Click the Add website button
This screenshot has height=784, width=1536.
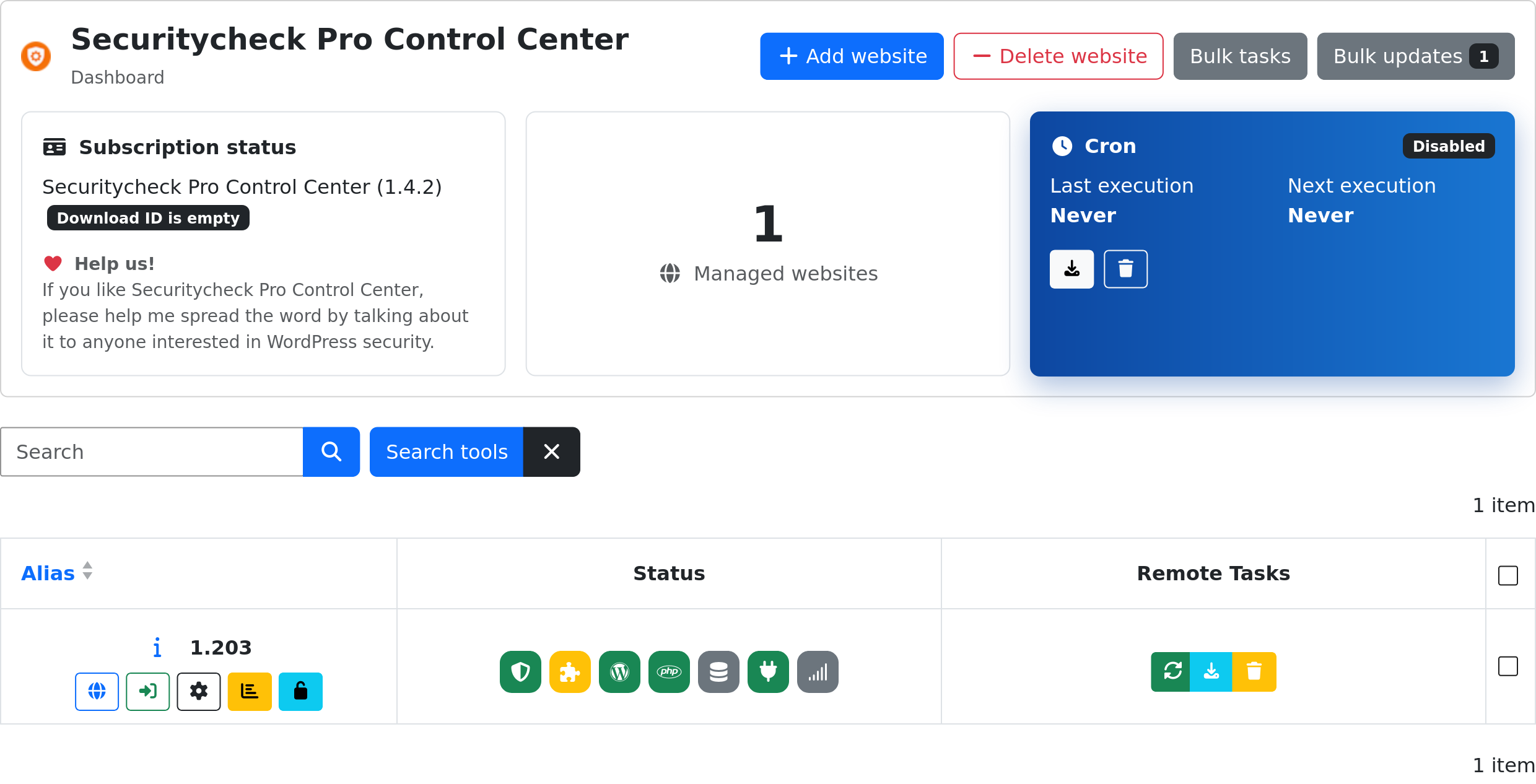coord(852,56)
